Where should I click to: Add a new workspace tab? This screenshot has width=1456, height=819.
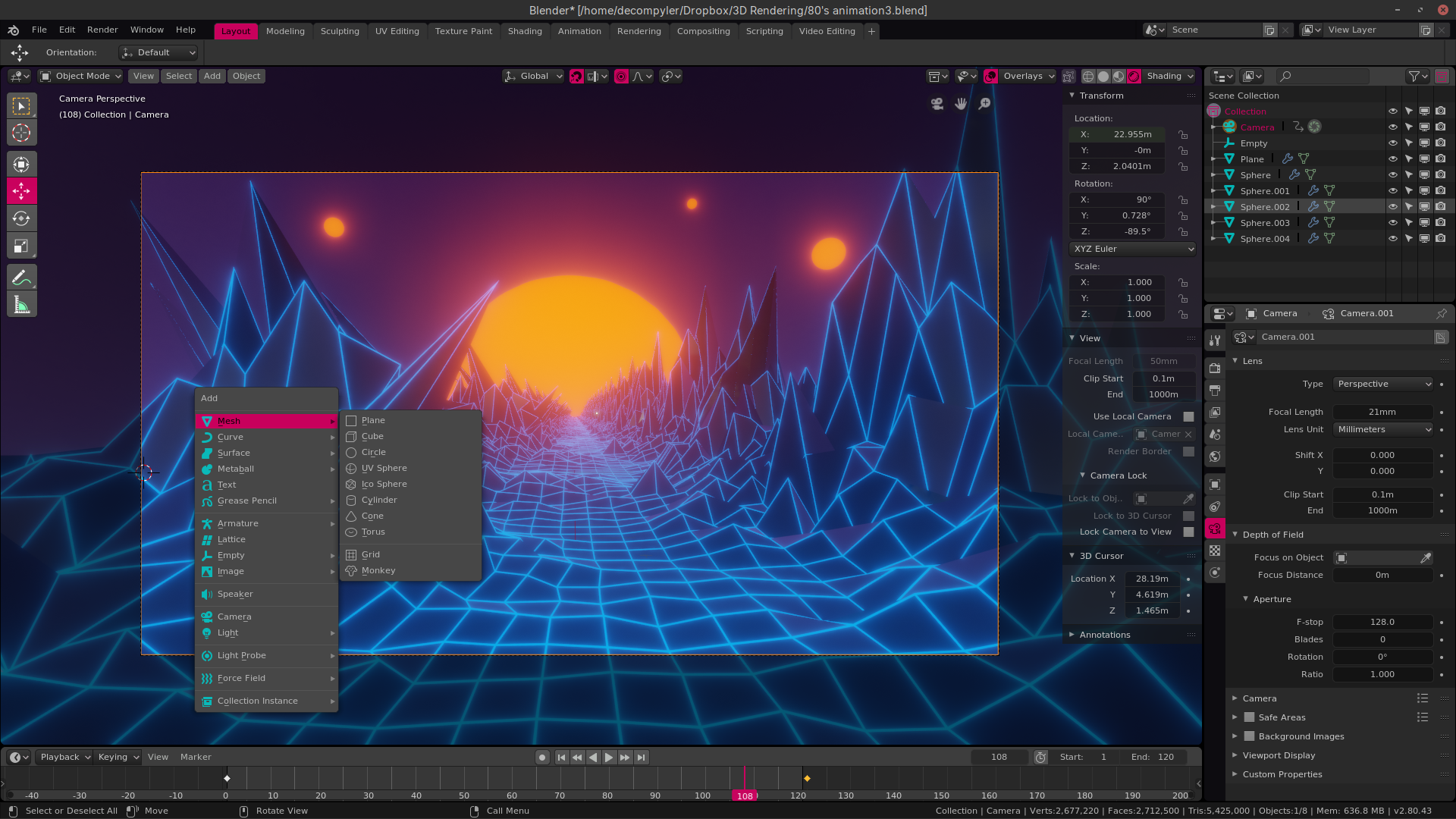point(871,31)
